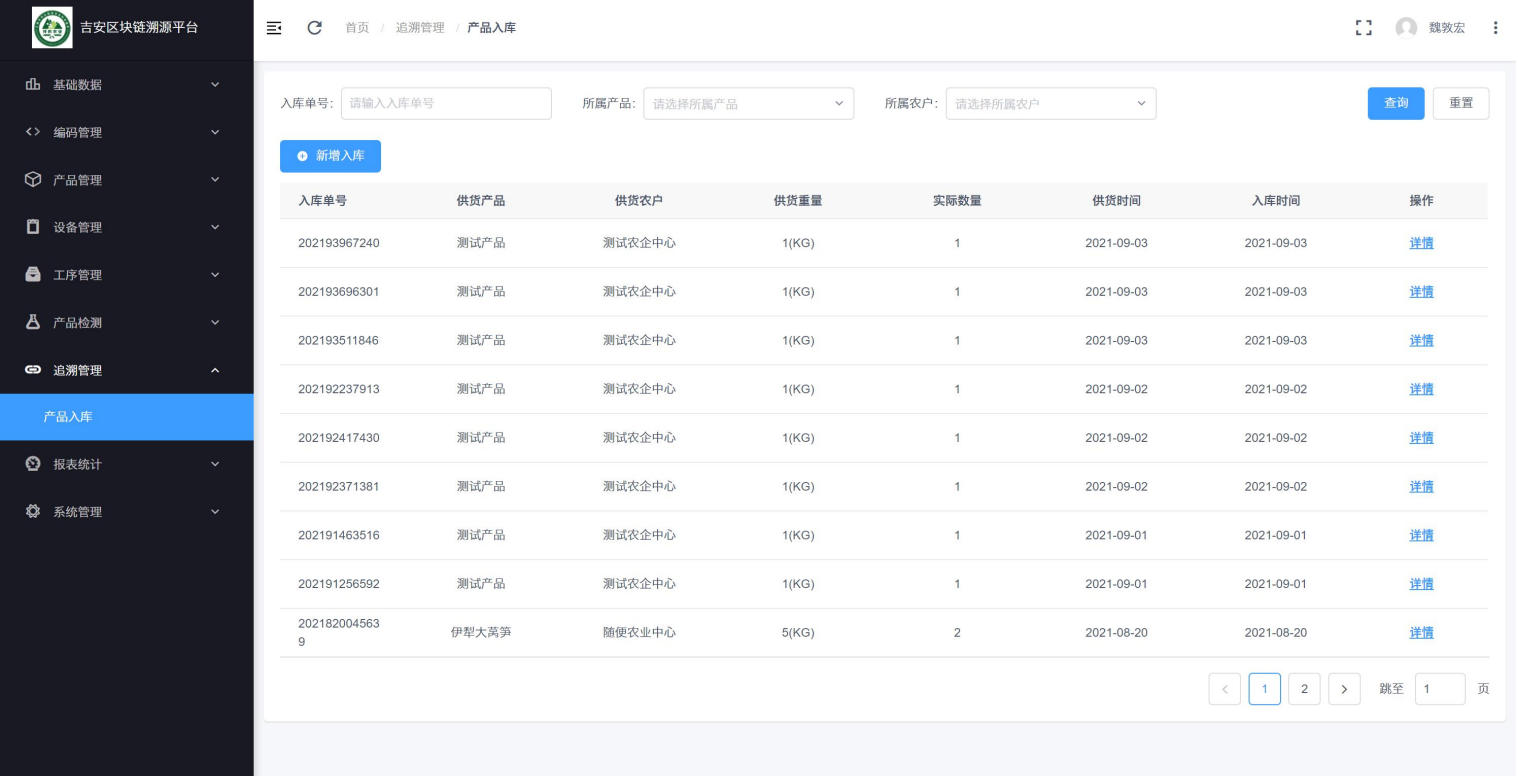Expand the 设备管理 menu section
This screenshot has width=1518, height=776.
126,228
